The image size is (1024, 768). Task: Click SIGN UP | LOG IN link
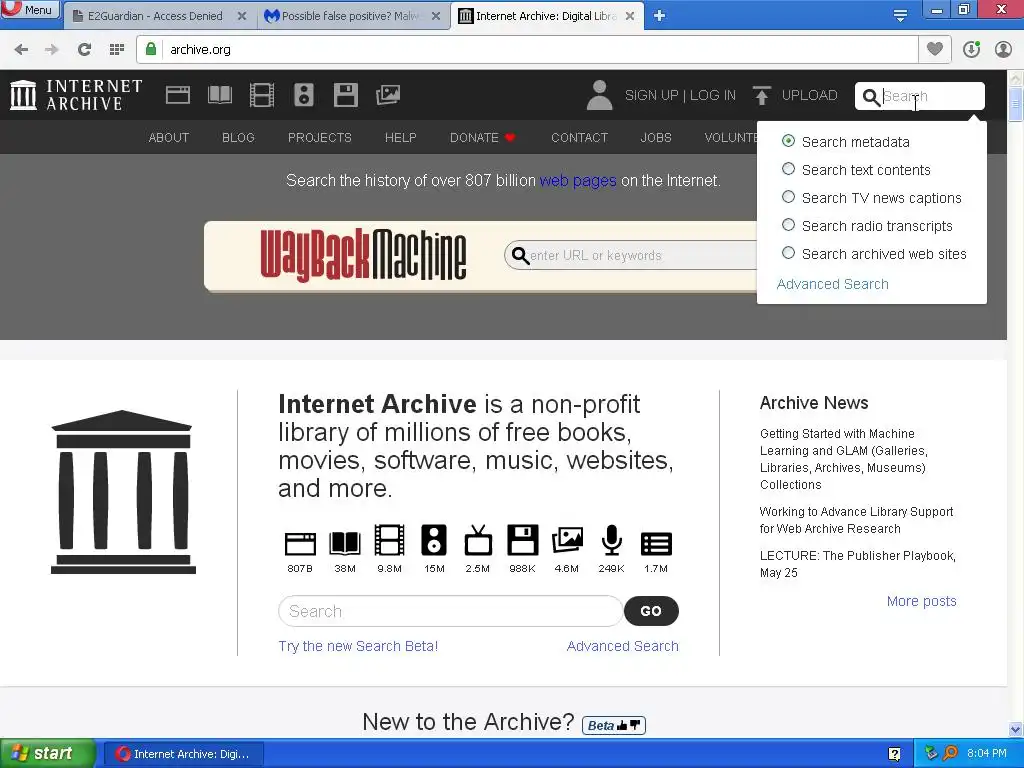click(x=680, y=95)
